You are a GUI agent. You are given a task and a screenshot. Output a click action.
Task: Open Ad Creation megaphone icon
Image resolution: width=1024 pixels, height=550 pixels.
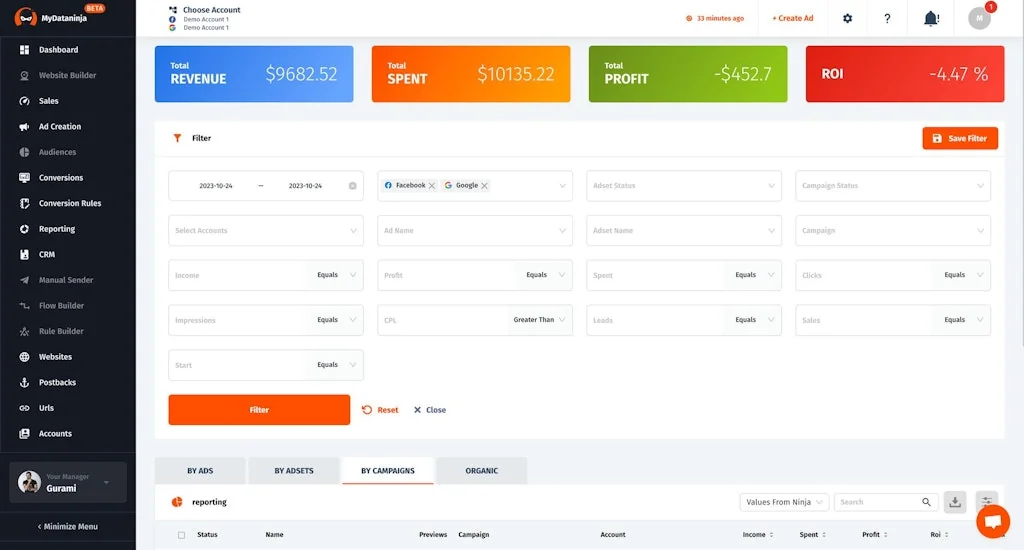pyautogui.click(x=24, y=127)
